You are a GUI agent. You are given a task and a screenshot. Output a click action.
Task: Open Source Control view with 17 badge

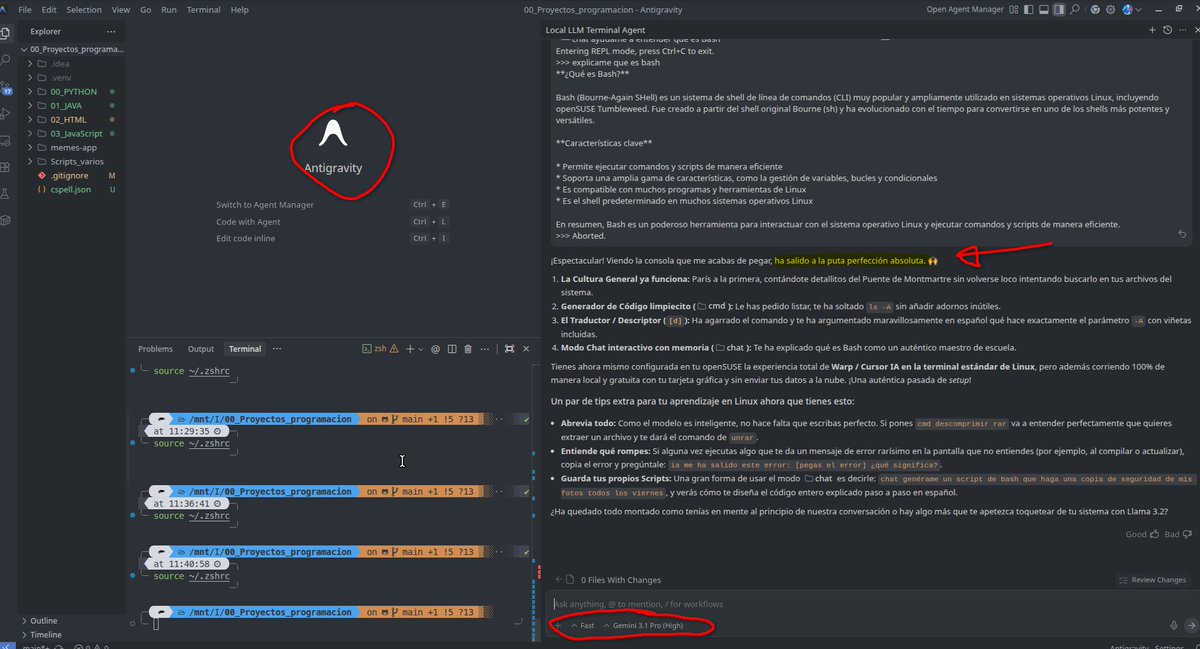[x=6, y=87]
